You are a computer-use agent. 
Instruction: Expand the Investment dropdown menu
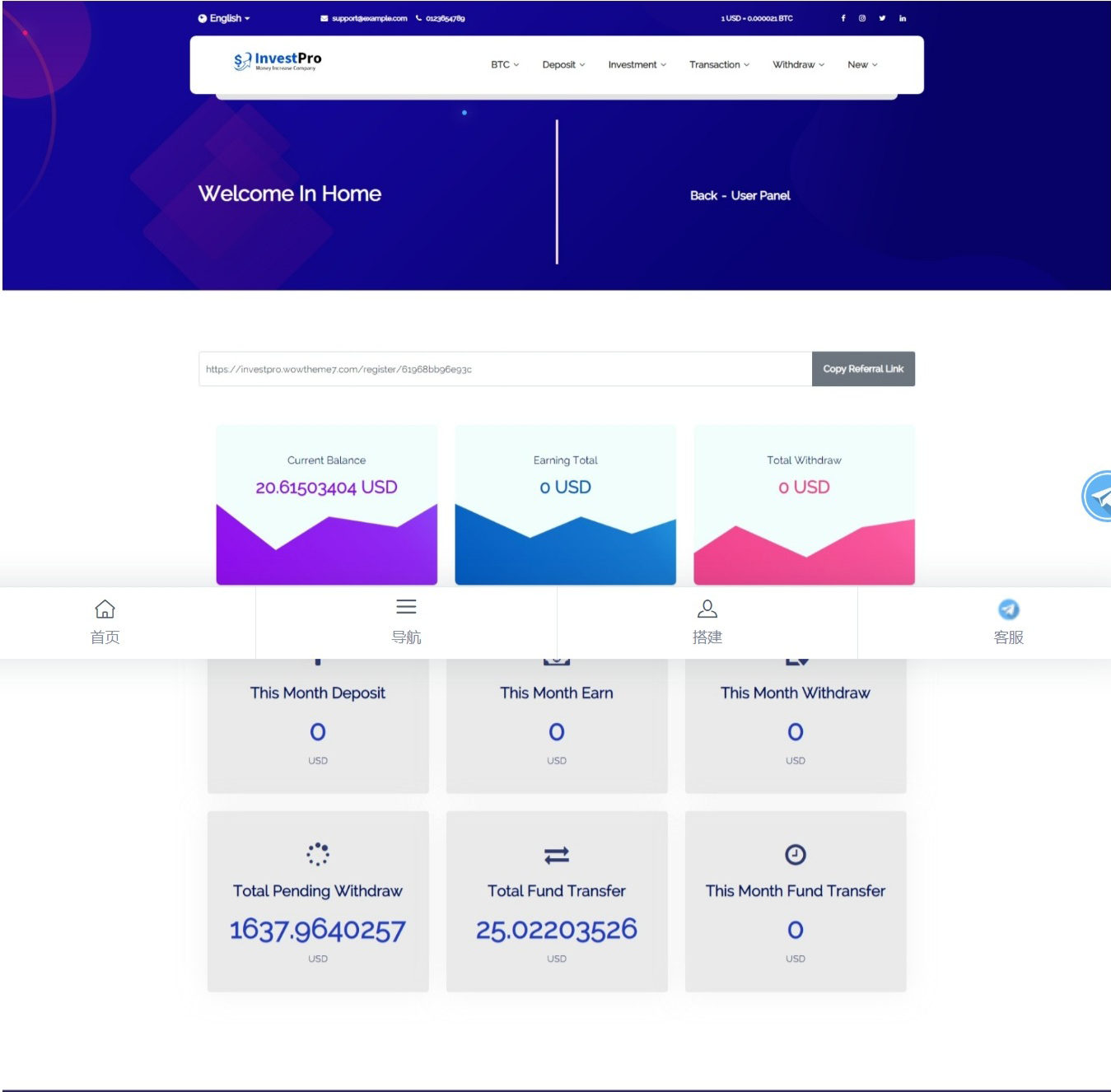pos(637,65)
